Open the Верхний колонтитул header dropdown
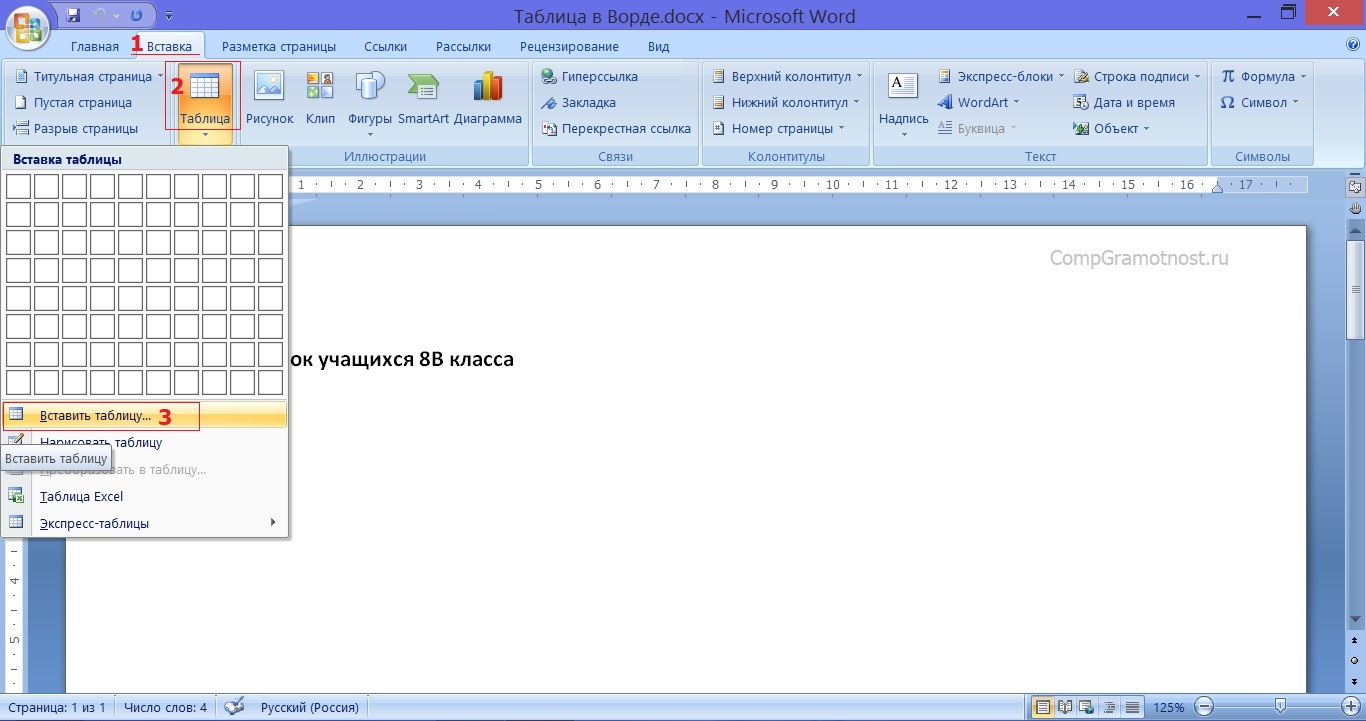The width and height of the screenshot is (1366, 721). (787, 77)
